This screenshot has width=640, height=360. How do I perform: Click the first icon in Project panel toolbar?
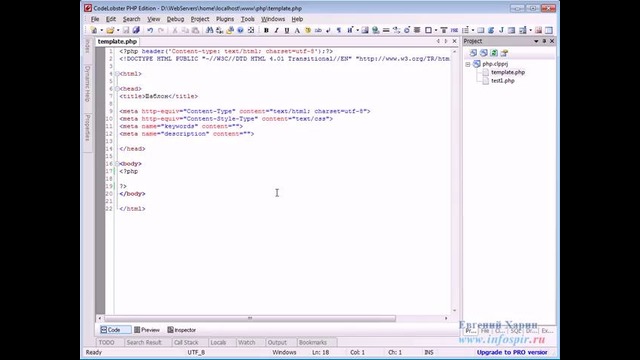point(473,53)
